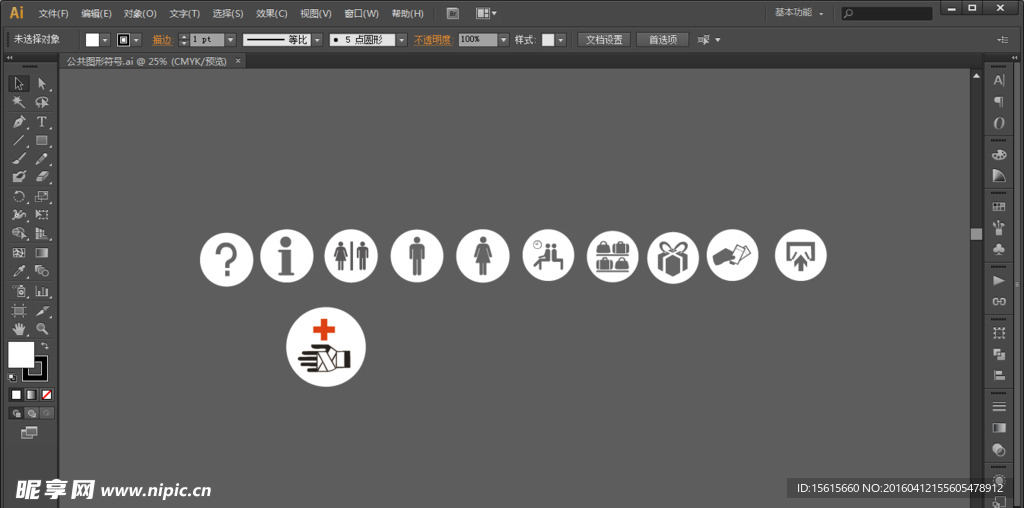The height and width of the screenshot is (508, 1024).
Task: Open 文件(F) menu
Action: coord(54,13)
